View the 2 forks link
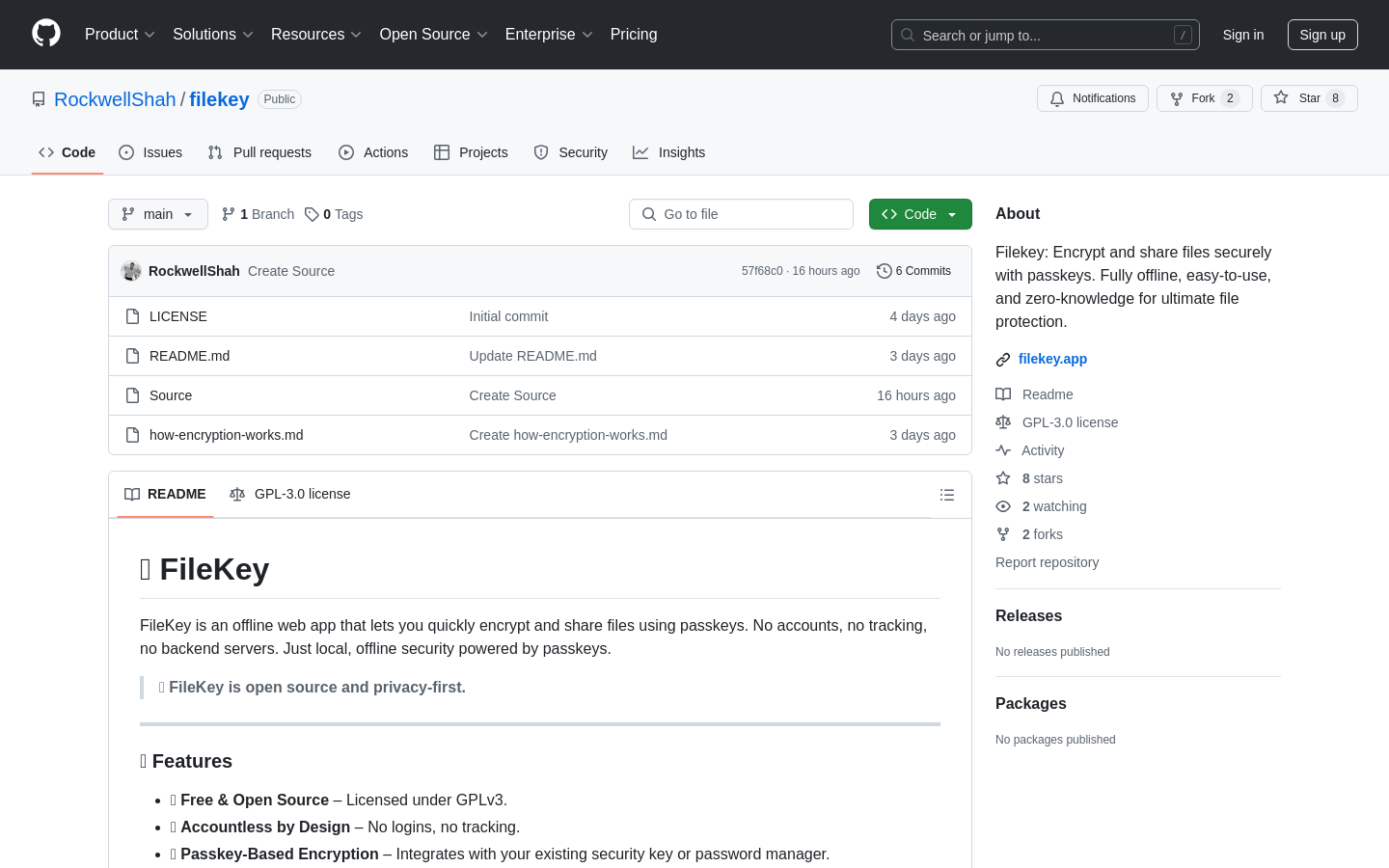This screenshot has width=1389, height=868. click(x=1043, y=534)
